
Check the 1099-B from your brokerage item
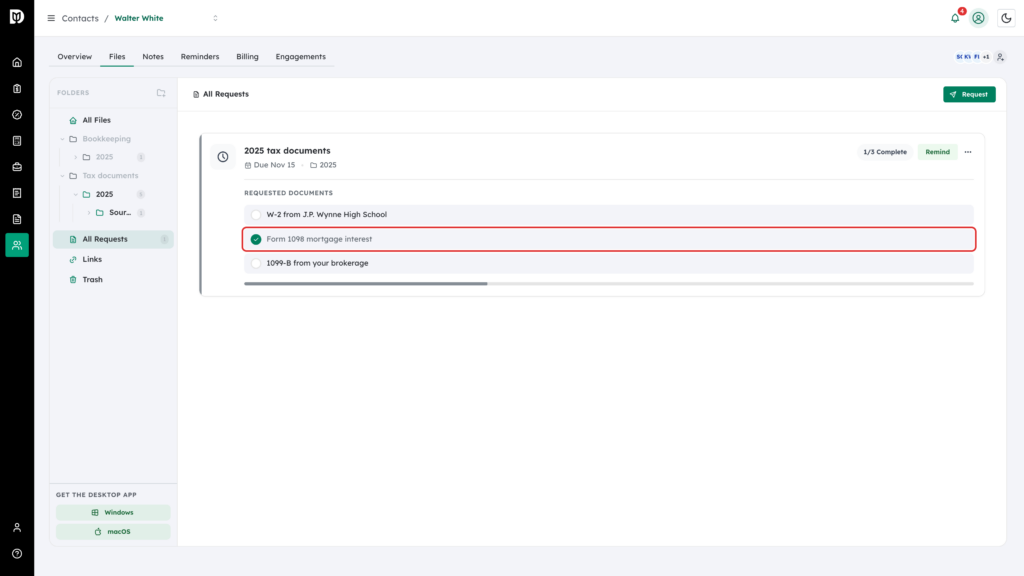coord(256,263)
